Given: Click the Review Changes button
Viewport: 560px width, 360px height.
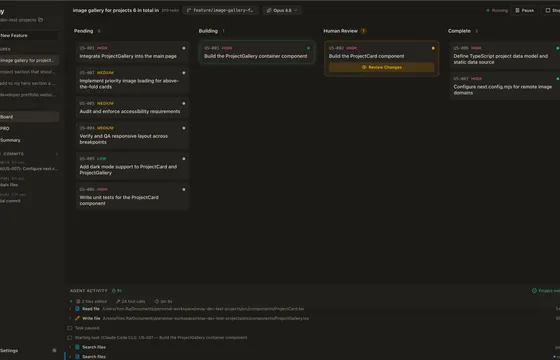Looking at the screenshot, I should click(x=381, y=67).
